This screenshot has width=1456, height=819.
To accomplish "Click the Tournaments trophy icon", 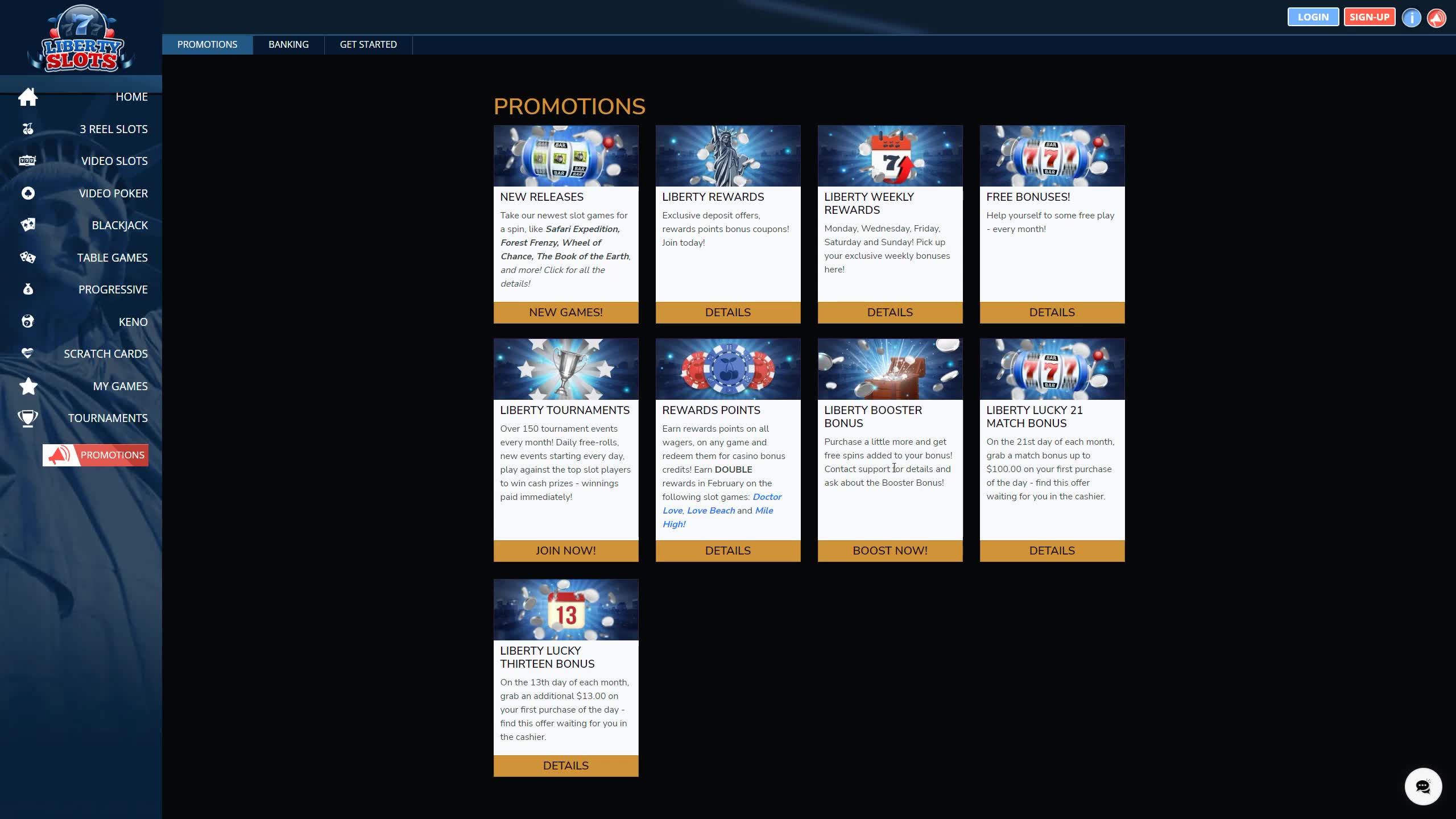I will pos(27,418).
